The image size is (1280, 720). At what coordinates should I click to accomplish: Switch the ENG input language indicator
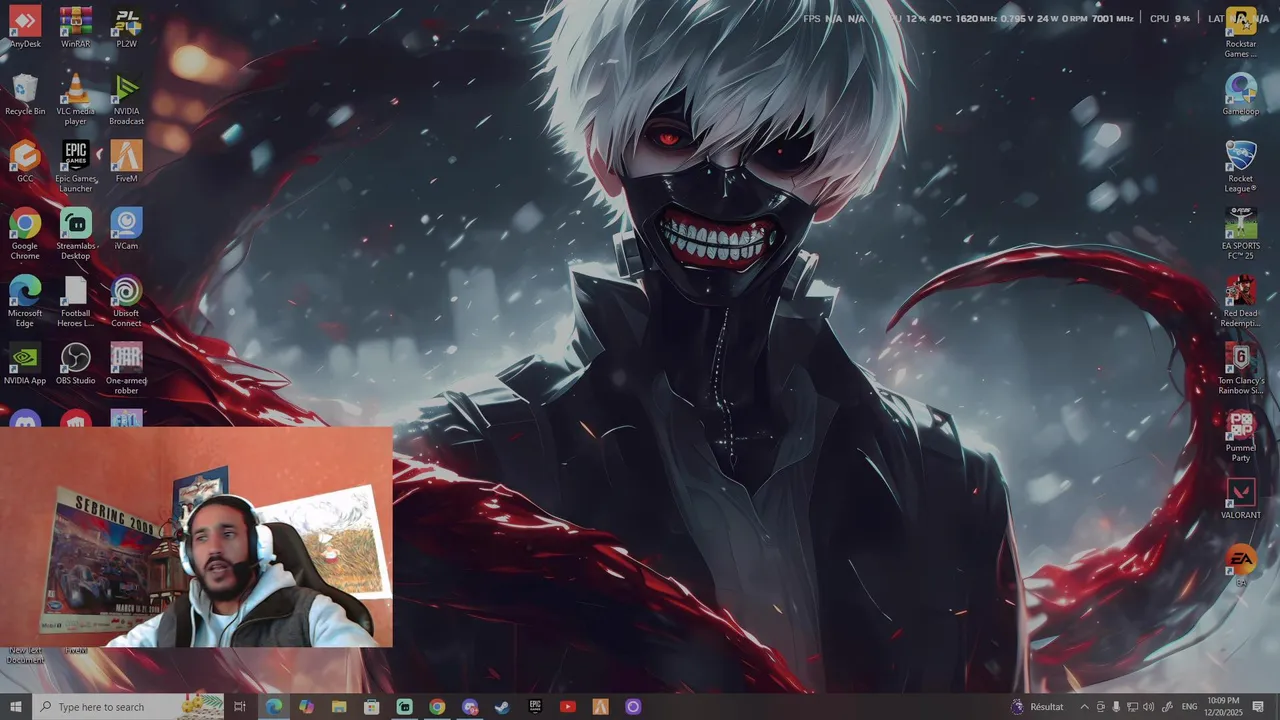coord(1189,707)
